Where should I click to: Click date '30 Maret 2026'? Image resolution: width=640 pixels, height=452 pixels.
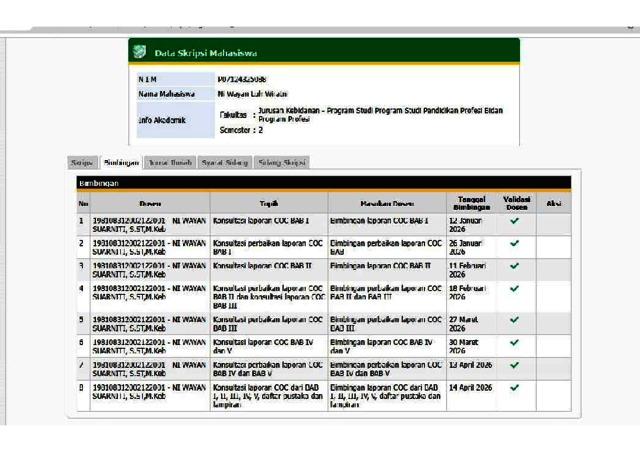tap(464, 347)
